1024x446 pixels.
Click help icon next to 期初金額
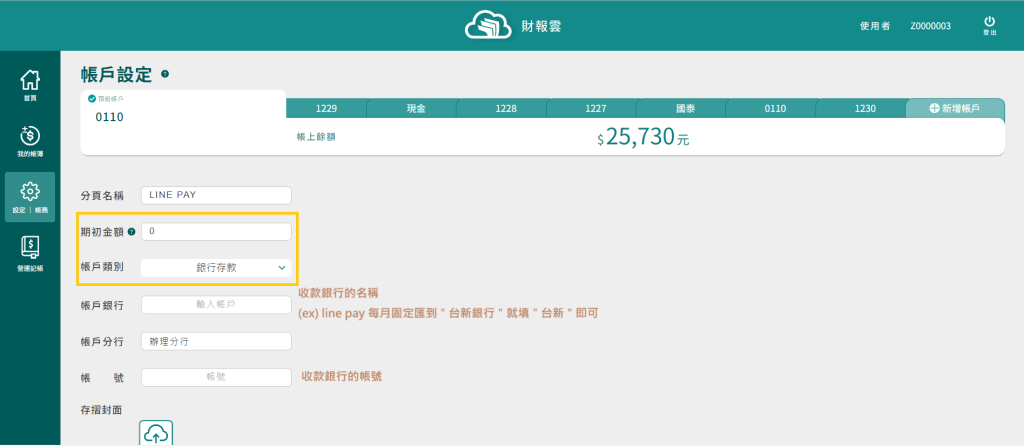131,232
